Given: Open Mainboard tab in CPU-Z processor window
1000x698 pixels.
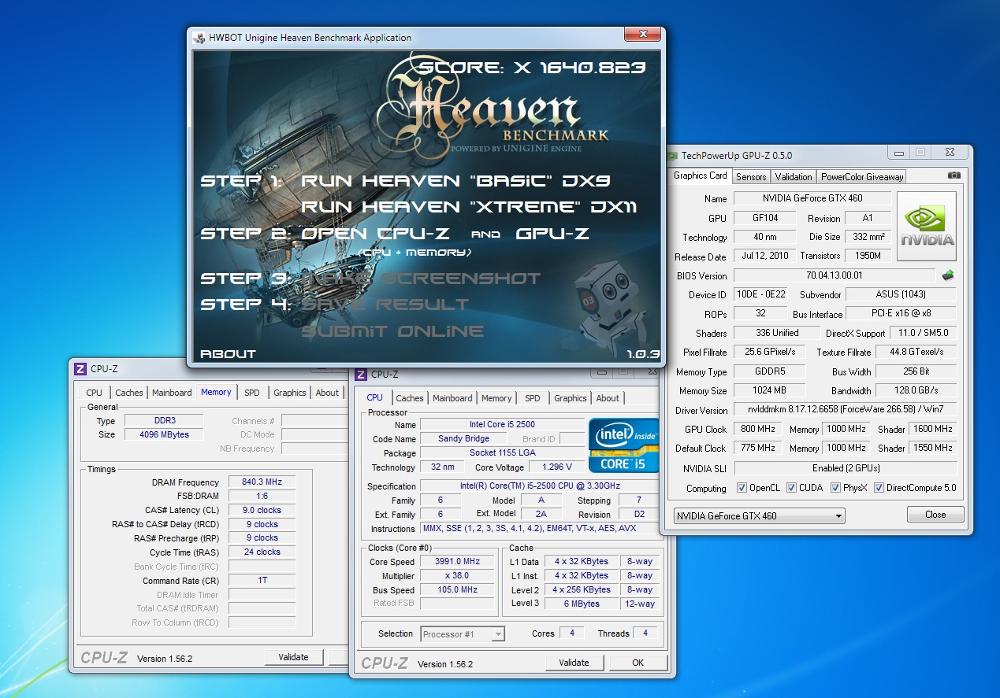Looking at the screenshot, I should [x=452, y=398].
